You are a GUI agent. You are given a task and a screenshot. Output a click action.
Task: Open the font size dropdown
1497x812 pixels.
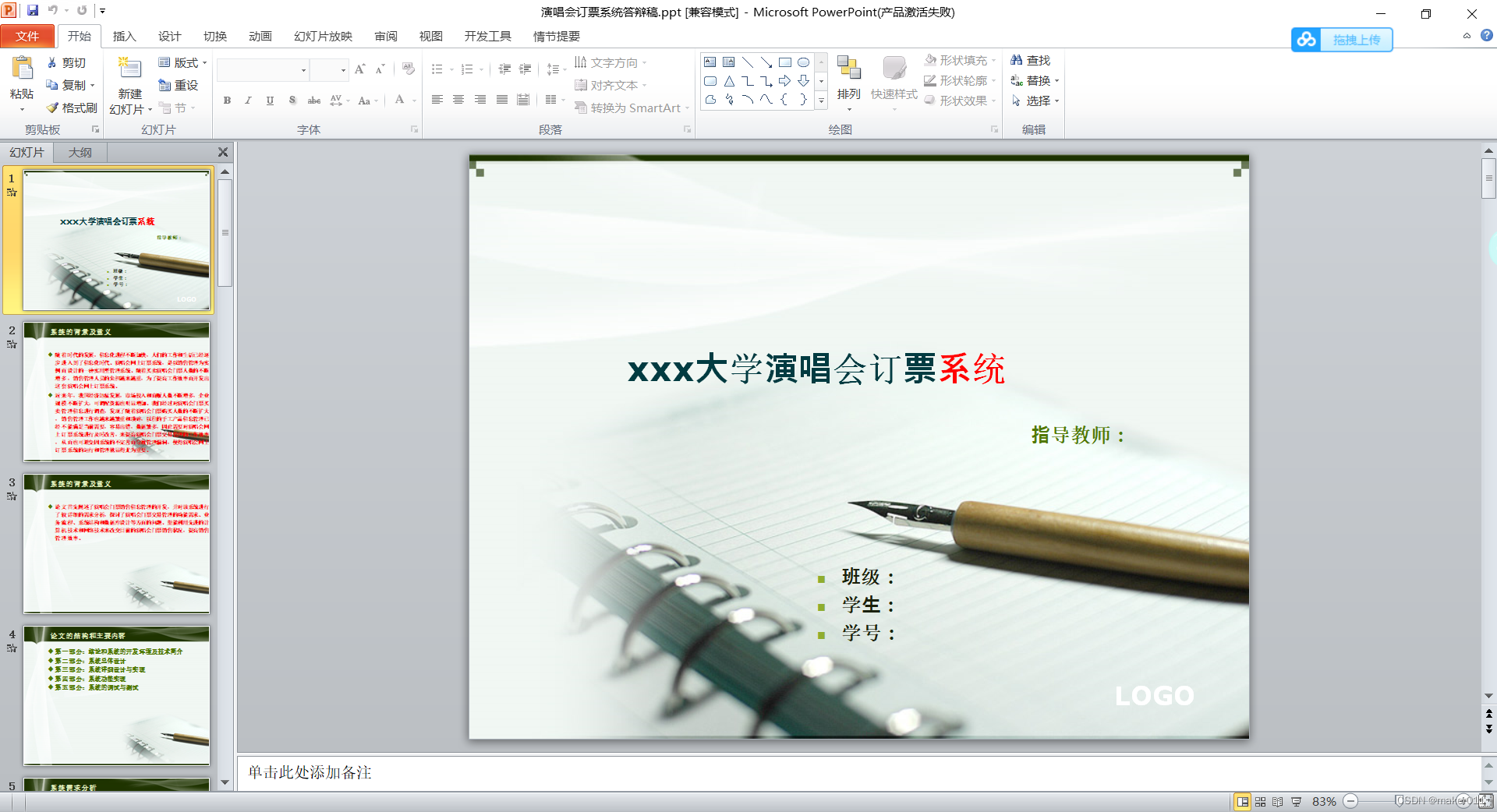[x=343, y=70]
